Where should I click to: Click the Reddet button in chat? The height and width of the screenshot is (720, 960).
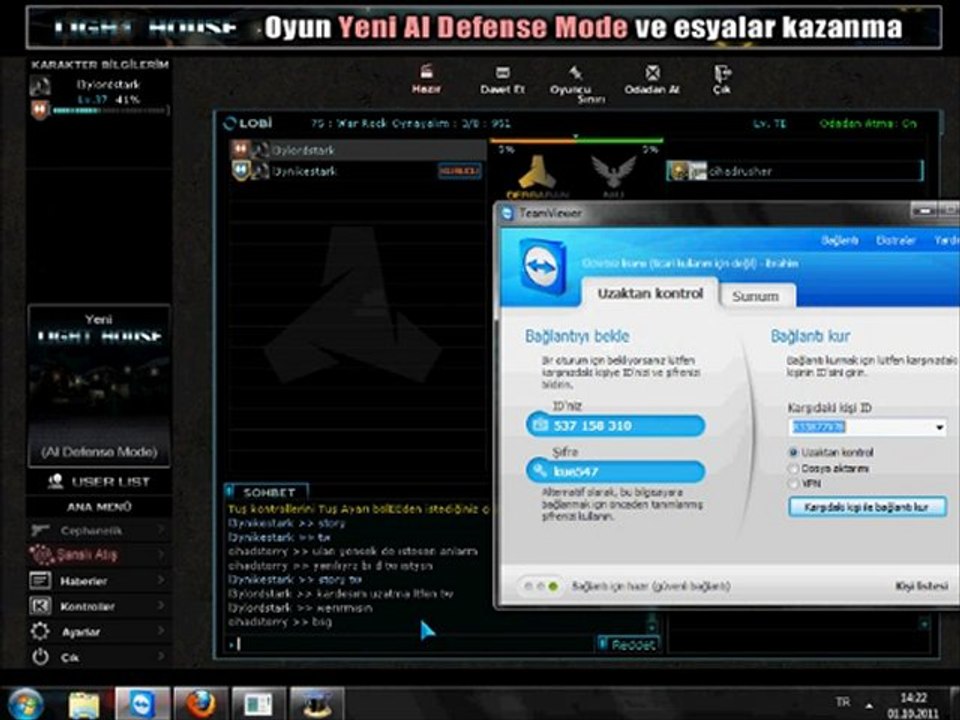point(628,644)
